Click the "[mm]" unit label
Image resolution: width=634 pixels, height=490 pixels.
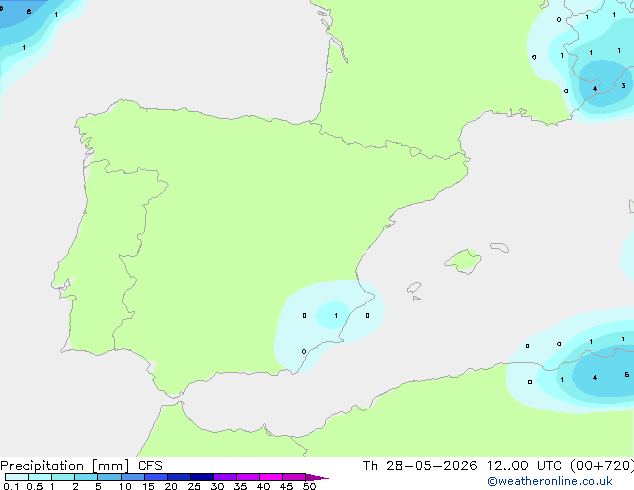(110, 466)
